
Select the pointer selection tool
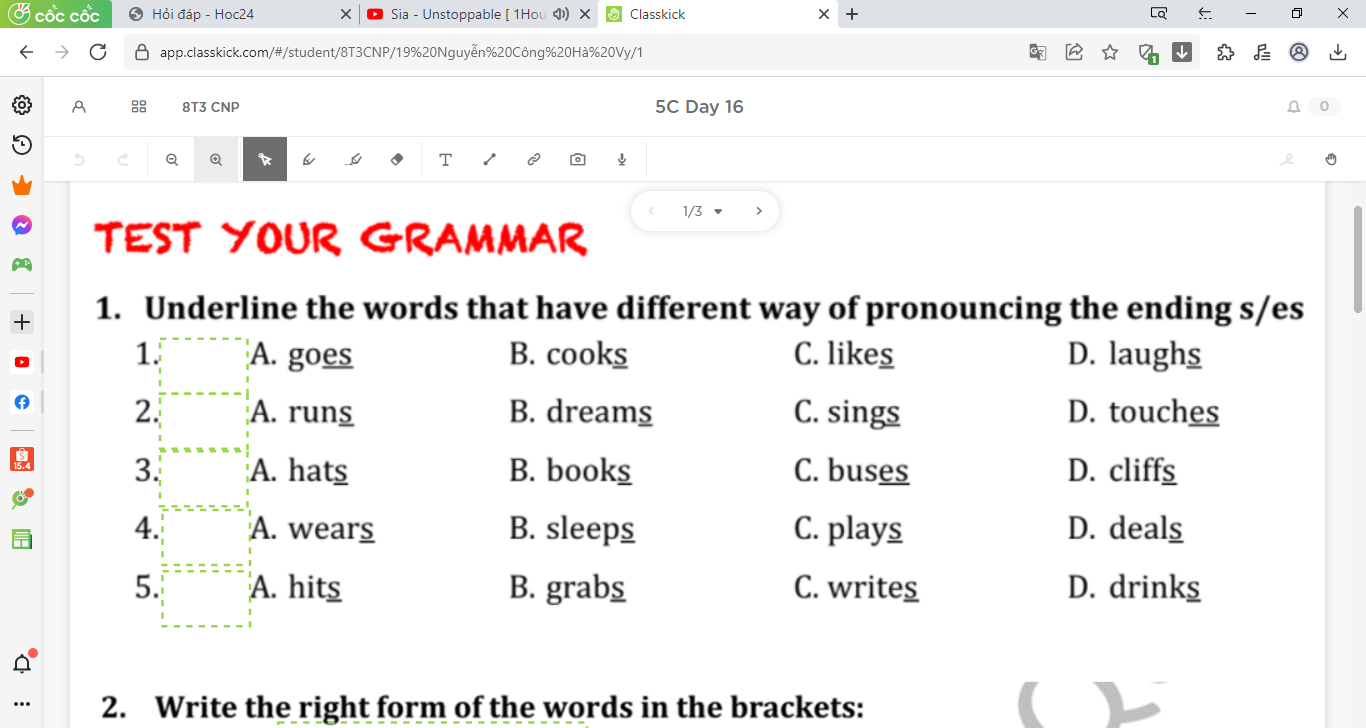point(265,159)
